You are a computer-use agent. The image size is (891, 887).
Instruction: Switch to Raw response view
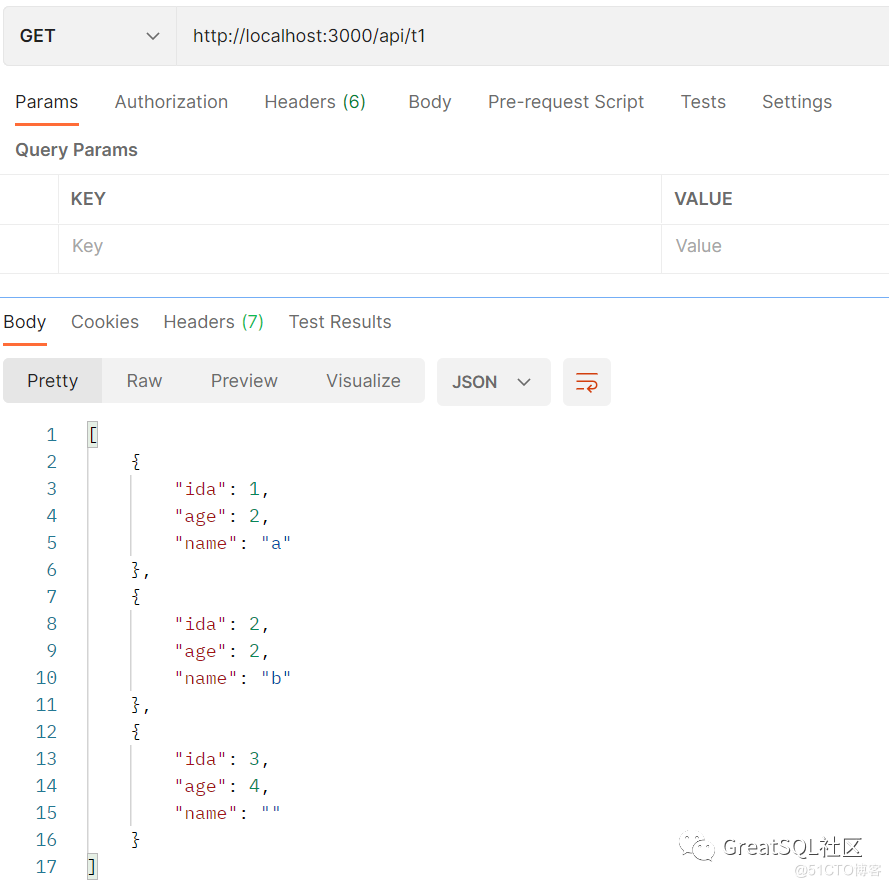144,381
